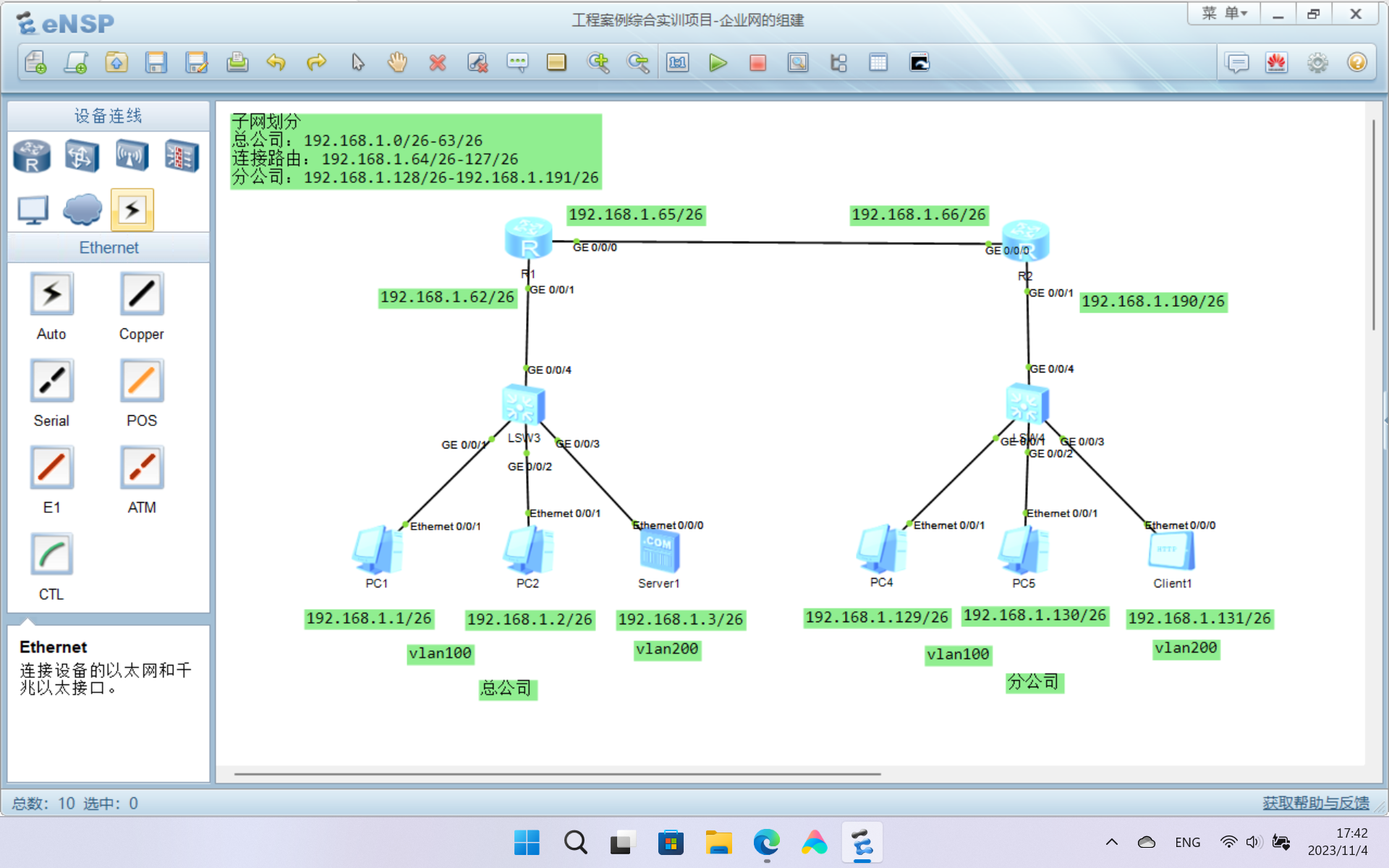This screenshot has width=1389, height=868.
Task: Select the Router device category
Action: [32, 156]
